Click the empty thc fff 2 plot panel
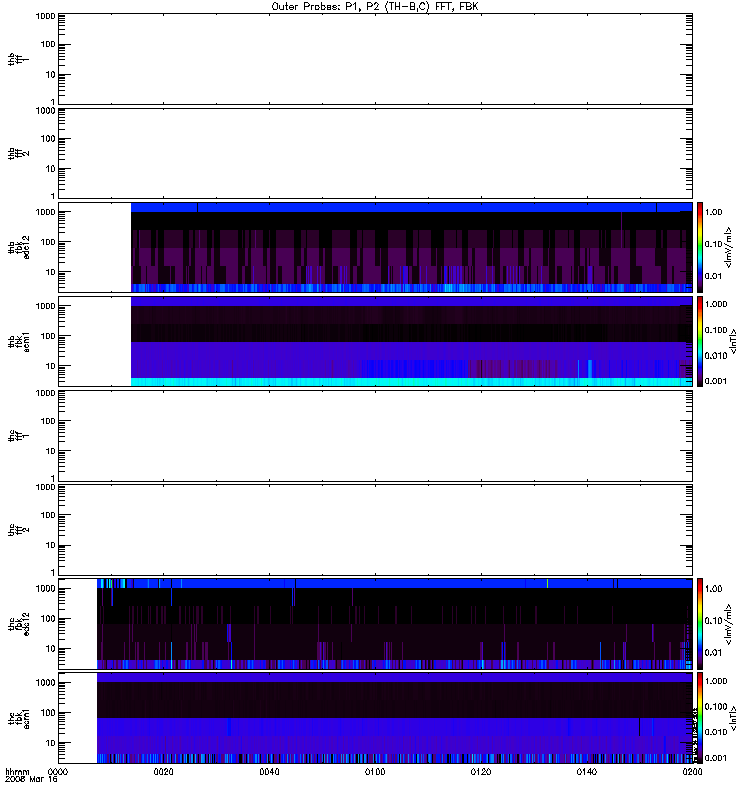Viewport: 750px width, 800px height. [x=375, y=530]
